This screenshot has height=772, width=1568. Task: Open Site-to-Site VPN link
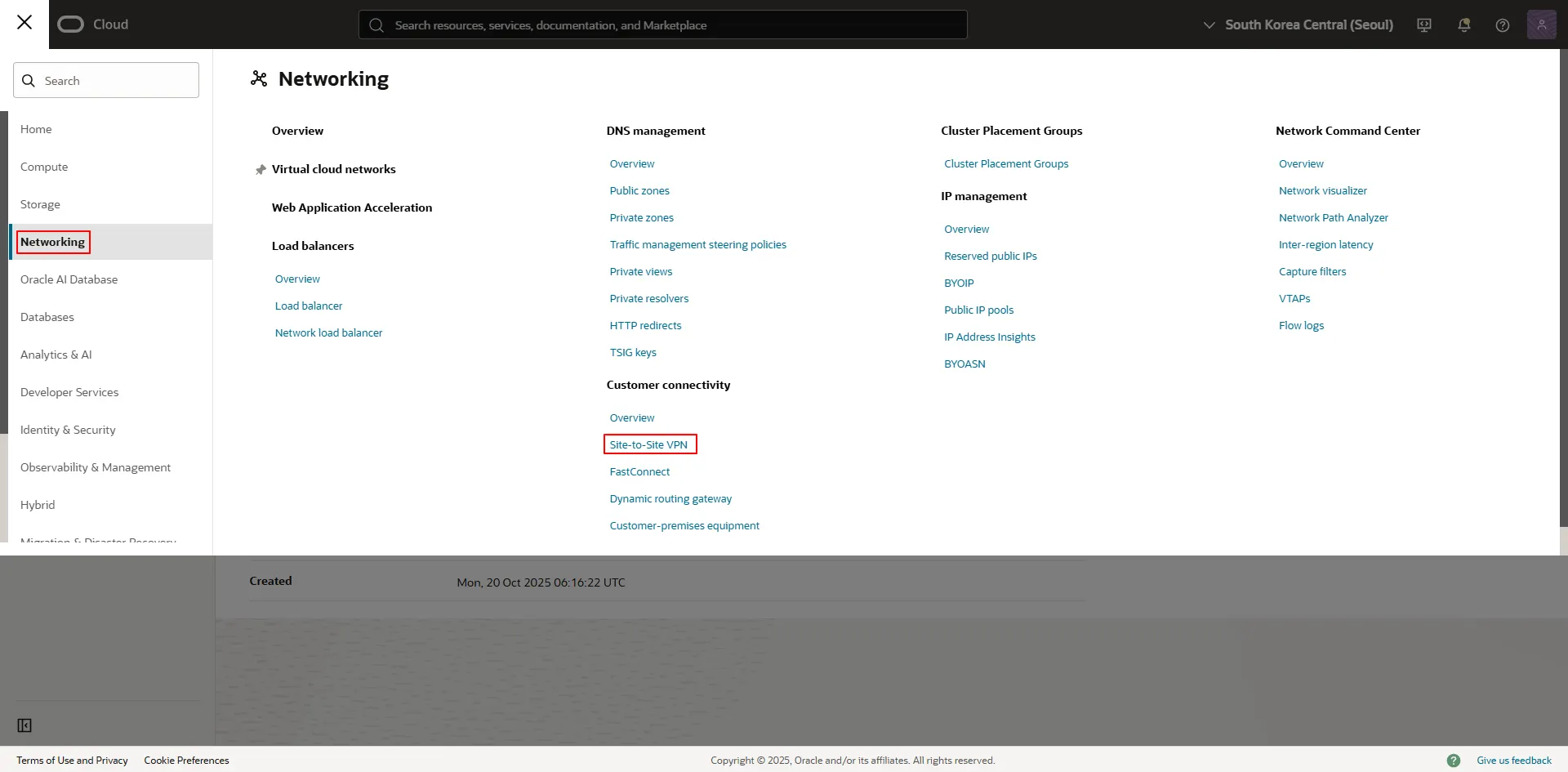[648, 444]
